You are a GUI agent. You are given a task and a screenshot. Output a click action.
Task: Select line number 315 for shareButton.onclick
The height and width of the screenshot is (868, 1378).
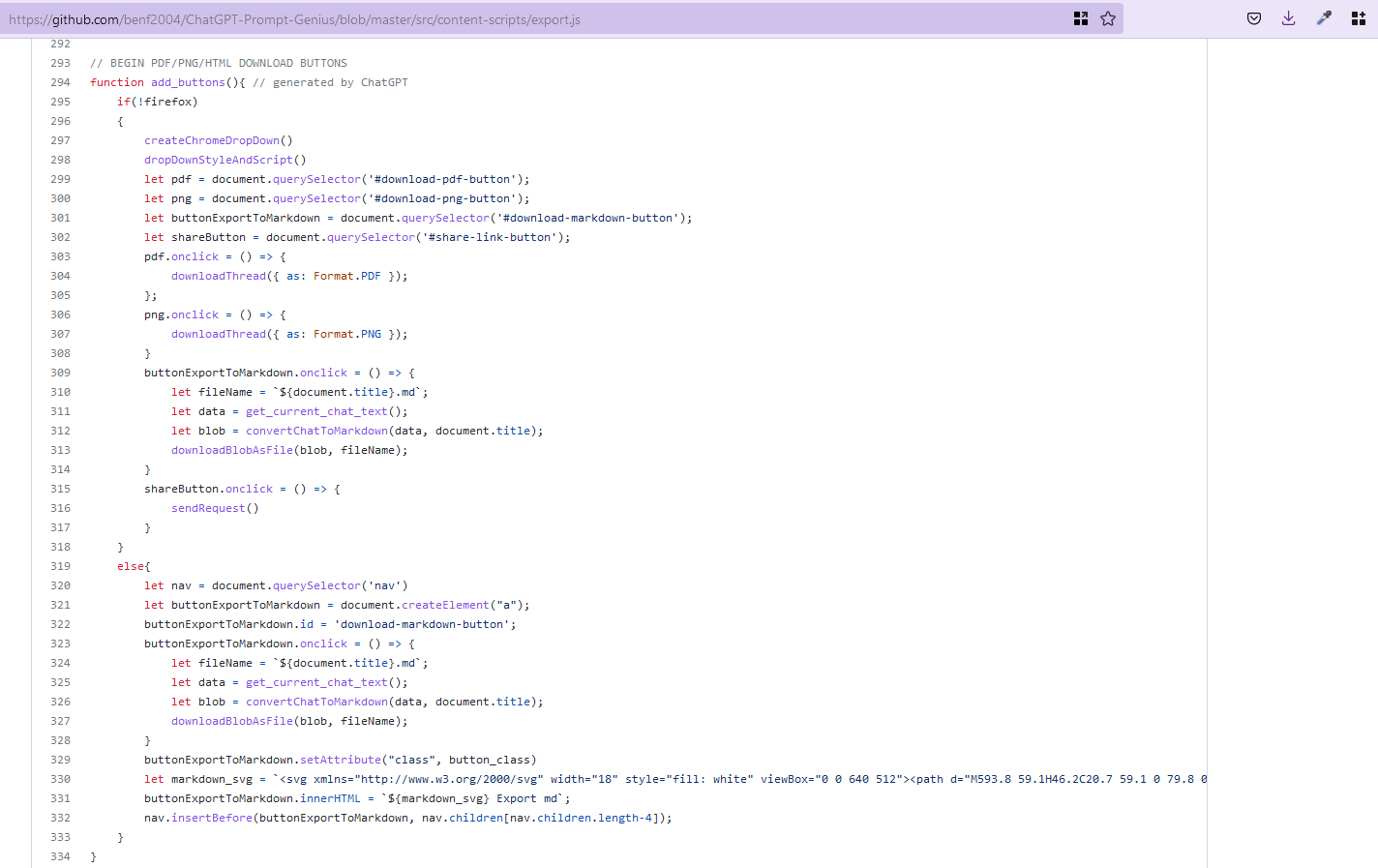pyautogui.click(x=60, y=489)
